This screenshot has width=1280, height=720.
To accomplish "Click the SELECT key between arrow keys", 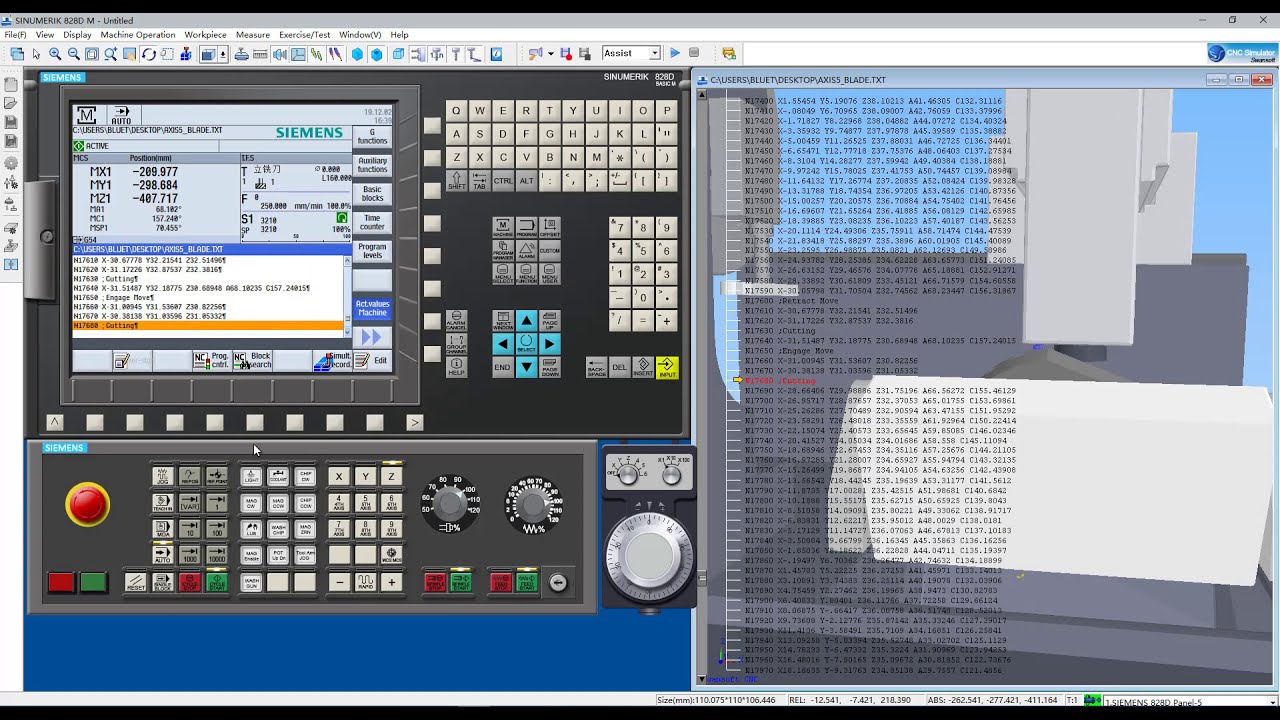I will click(x=526, y=344).
